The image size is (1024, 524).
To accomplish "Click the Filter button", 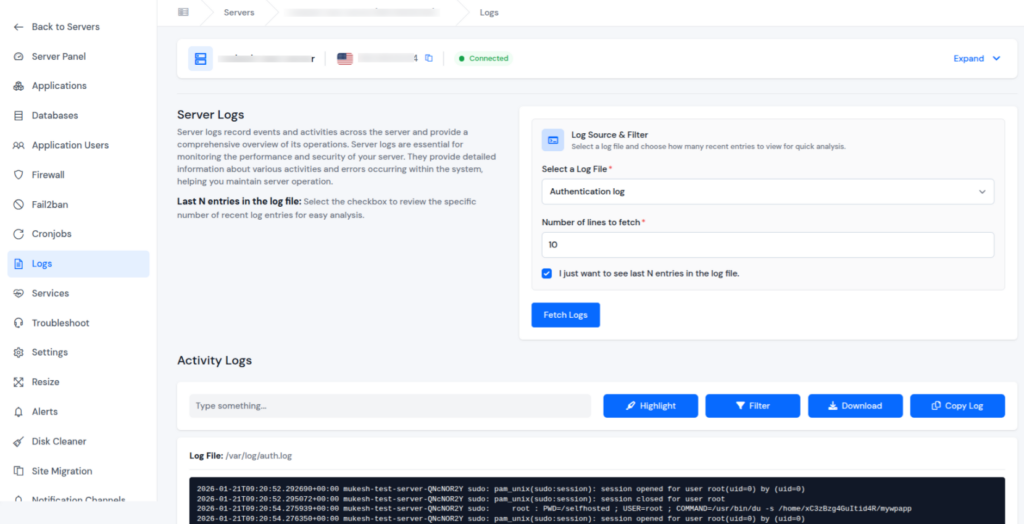I will 752,406.
